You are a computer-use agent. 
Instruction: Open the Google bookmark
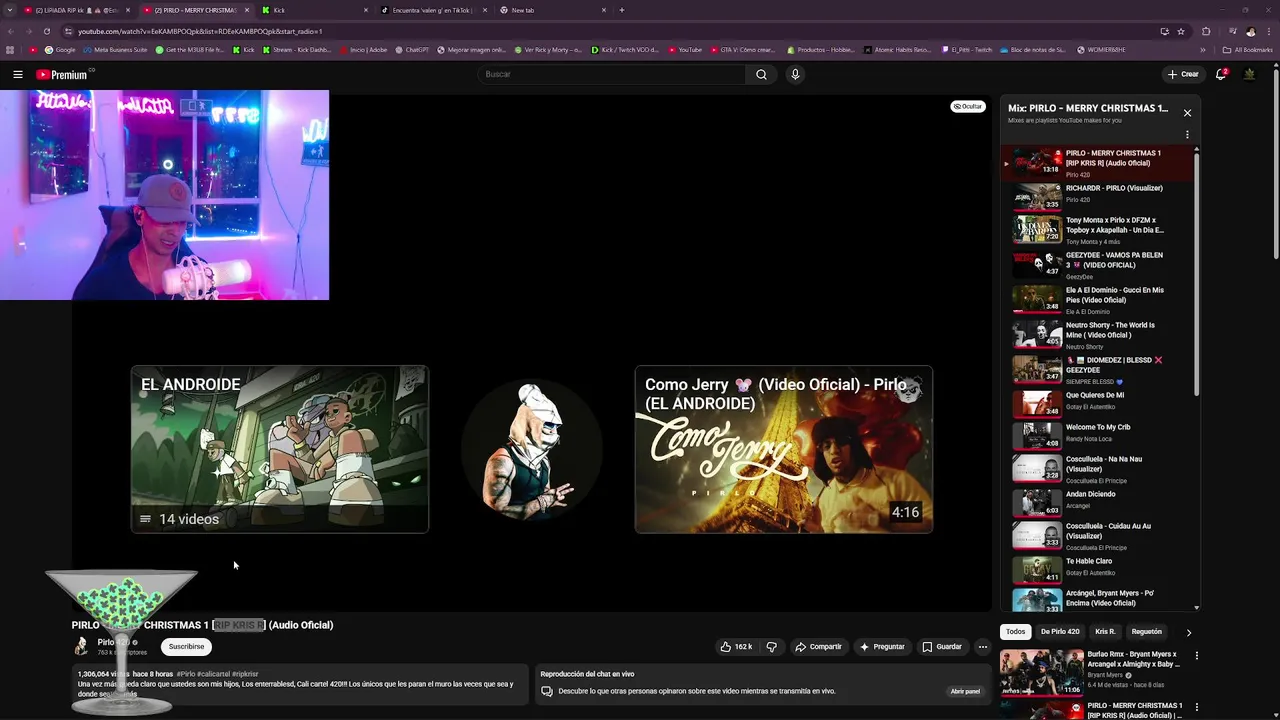tap(60, 50)
